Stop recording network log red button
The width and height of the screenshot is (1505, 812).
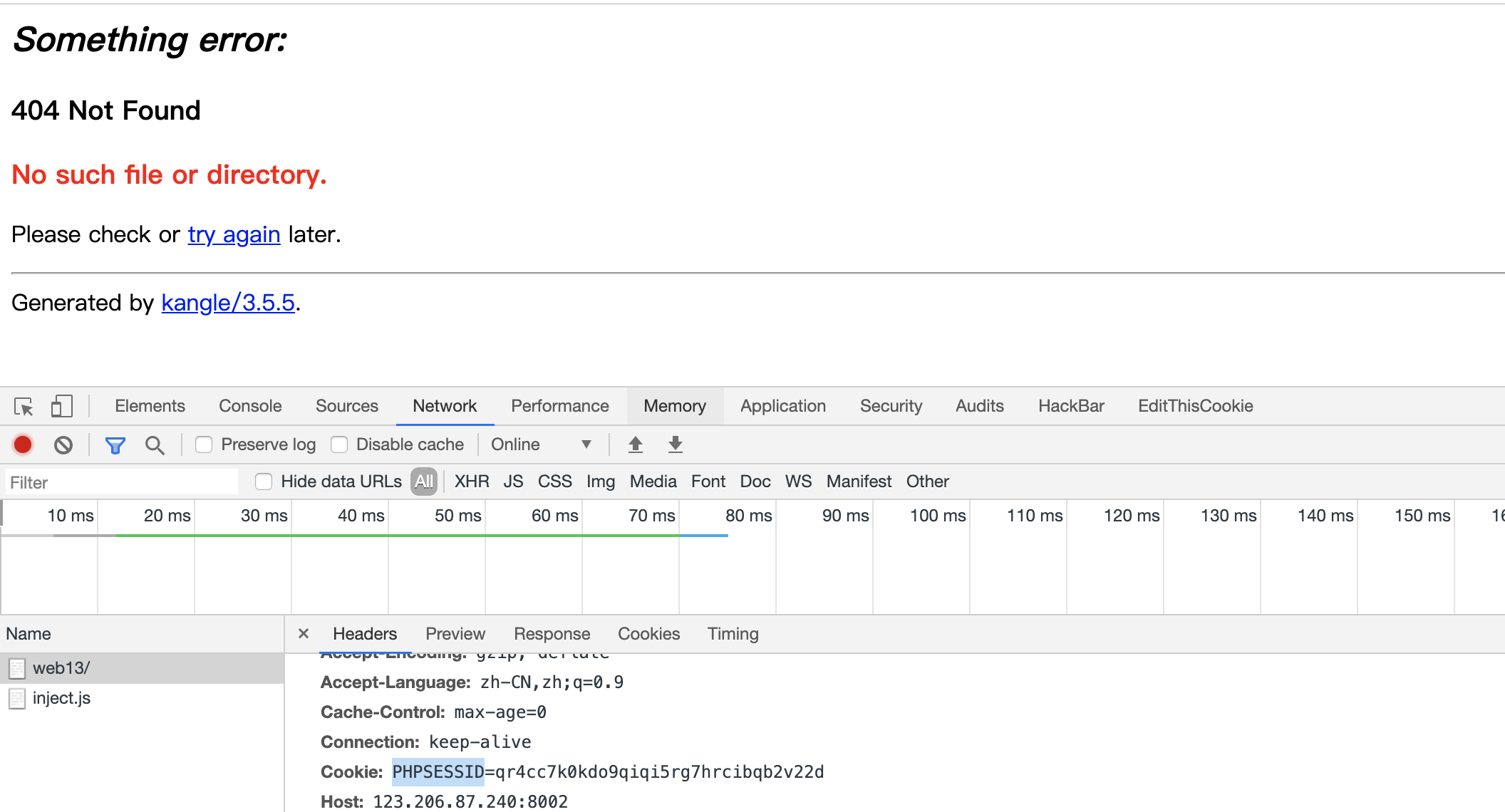click(x=23, y=444)
